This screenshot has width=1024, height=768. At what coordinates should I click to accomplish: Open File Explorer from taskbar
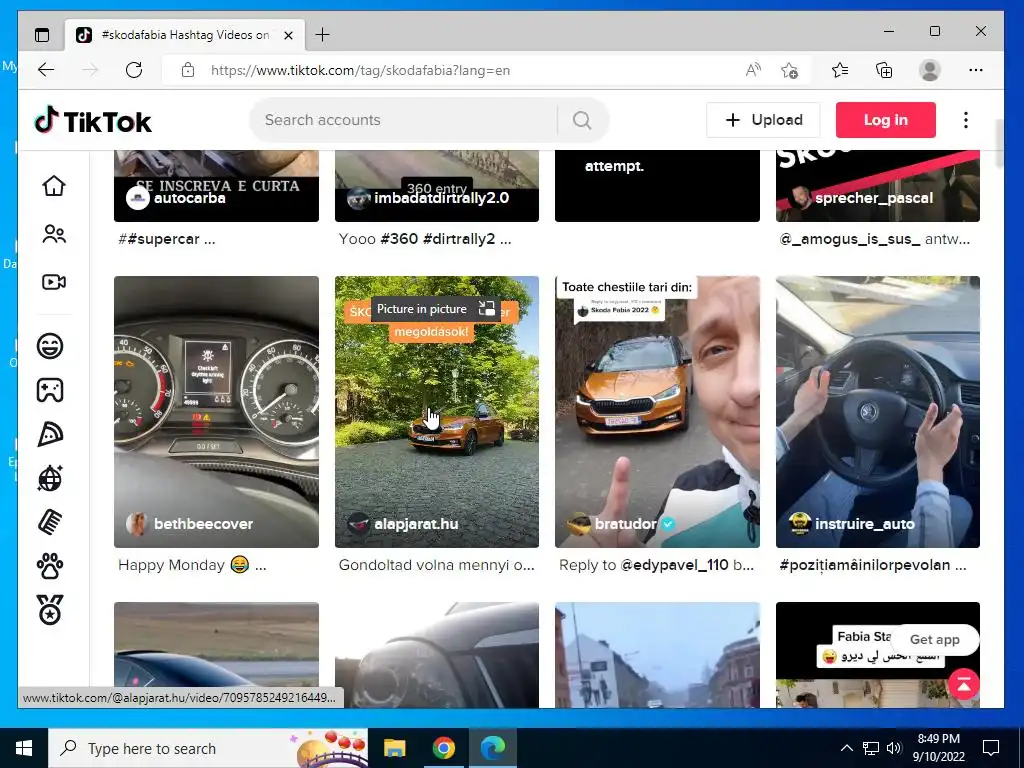[x=394, y=748]
